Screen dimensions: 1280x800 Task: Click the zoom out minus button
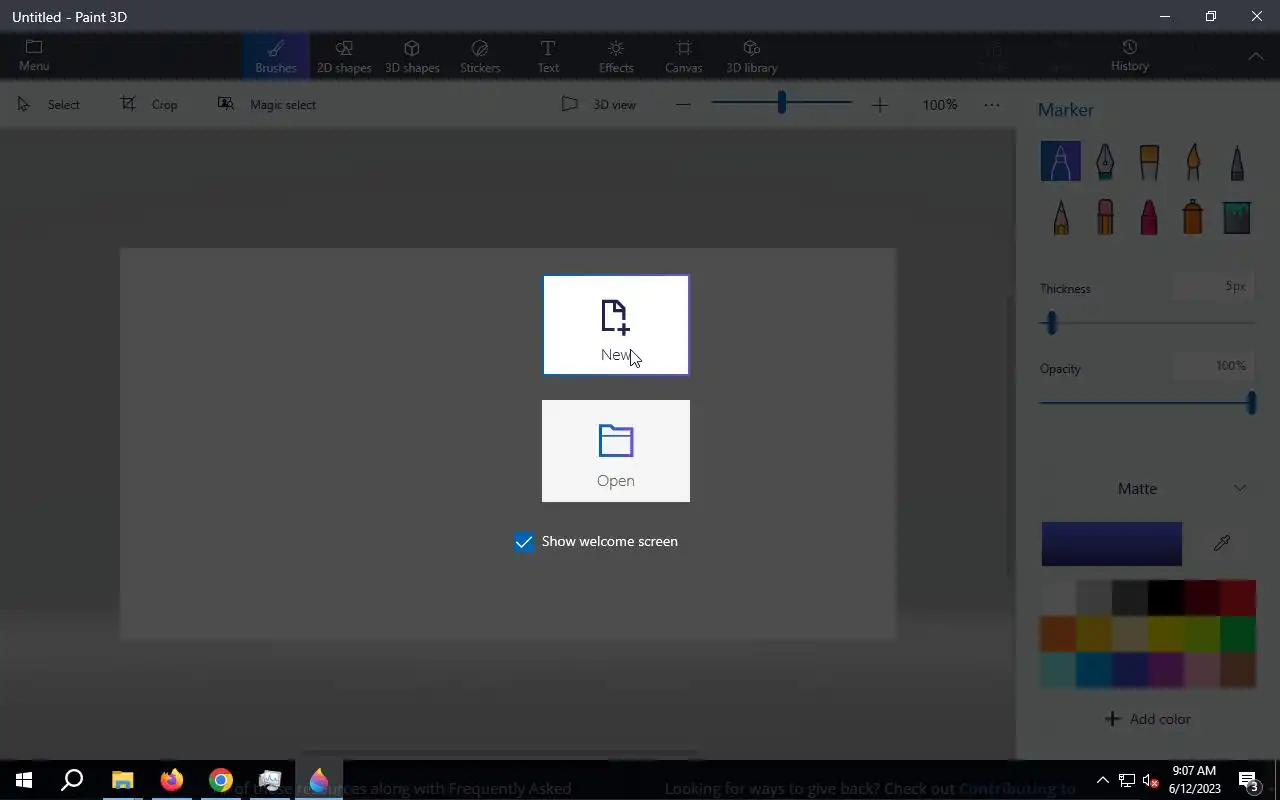point(683,104)
